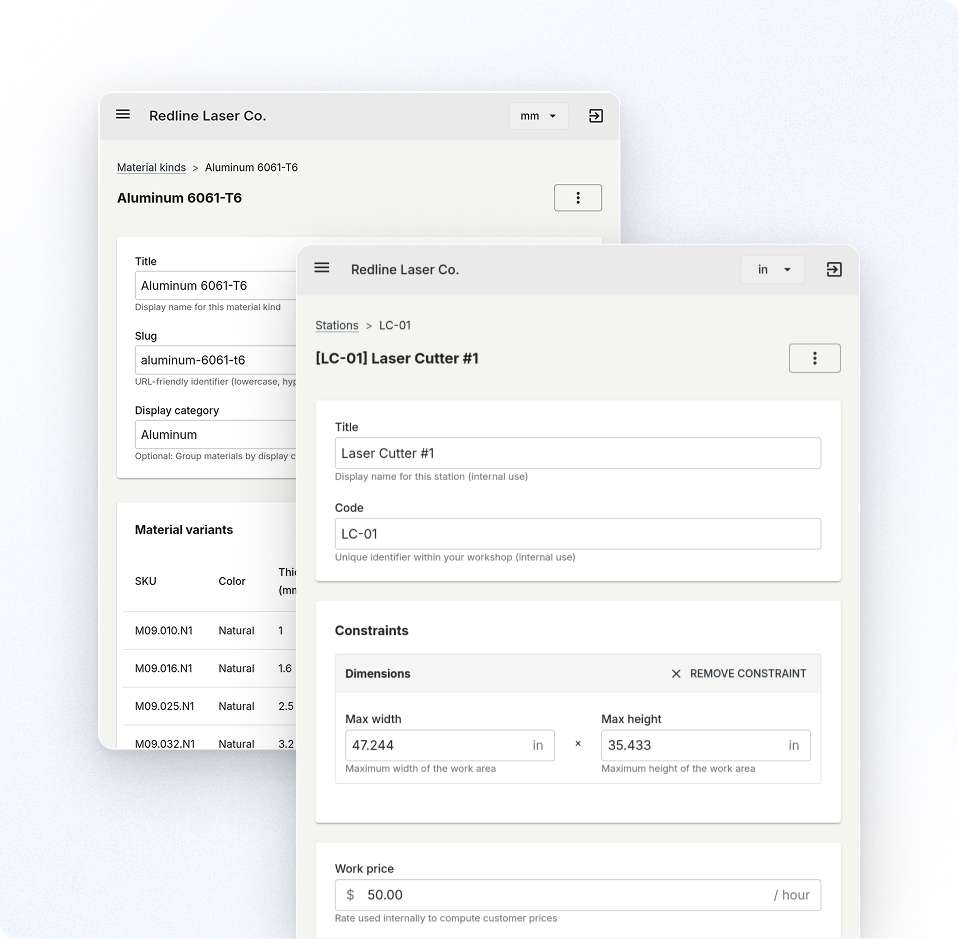Open three-dot menu for Aluminum 6061-T6
This screenshot has width=959, height=939.
click(578, 198)
